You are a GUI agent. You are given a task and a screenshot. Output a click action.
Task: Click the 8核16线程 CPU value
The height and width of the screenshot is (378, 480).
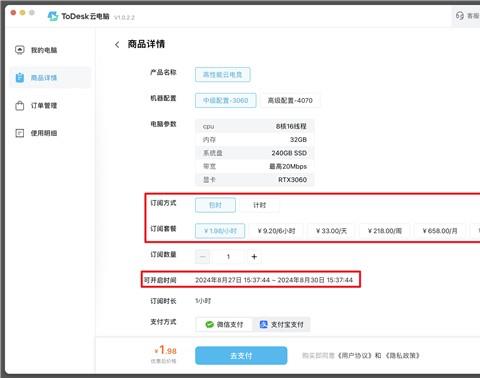coord(291,126)
